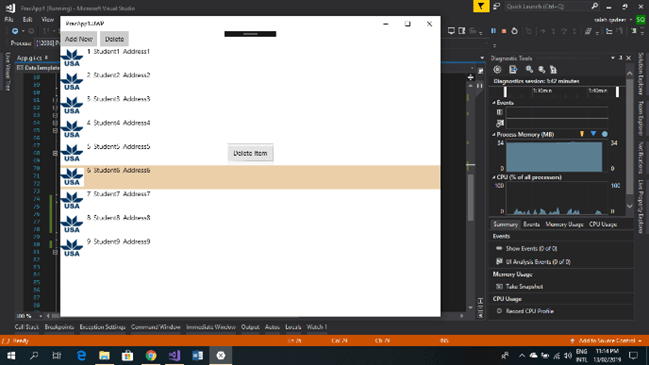Open the File menu

(9, 19)
